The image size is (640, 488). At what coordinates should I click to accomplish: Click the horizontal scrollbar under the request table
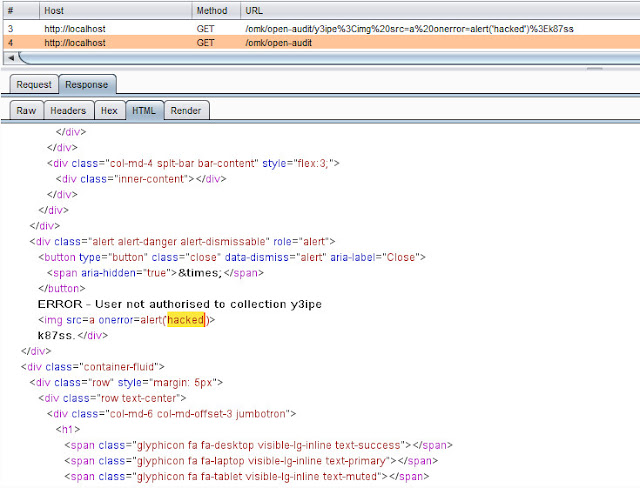pyautogui.click(x=329, y=58)
